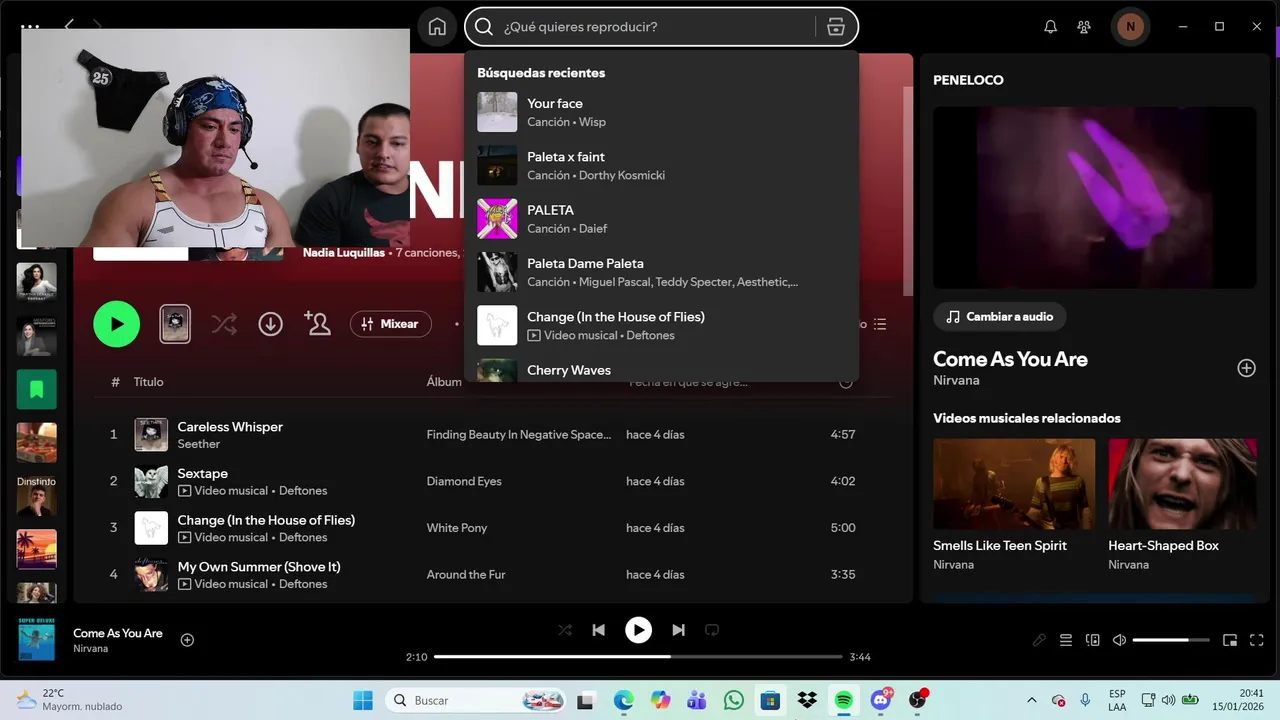Screen dimensions: 1280x720
Task: Click the playlist cover preview thumbnail
Action: pyautogui.click(x=175, y=324)
